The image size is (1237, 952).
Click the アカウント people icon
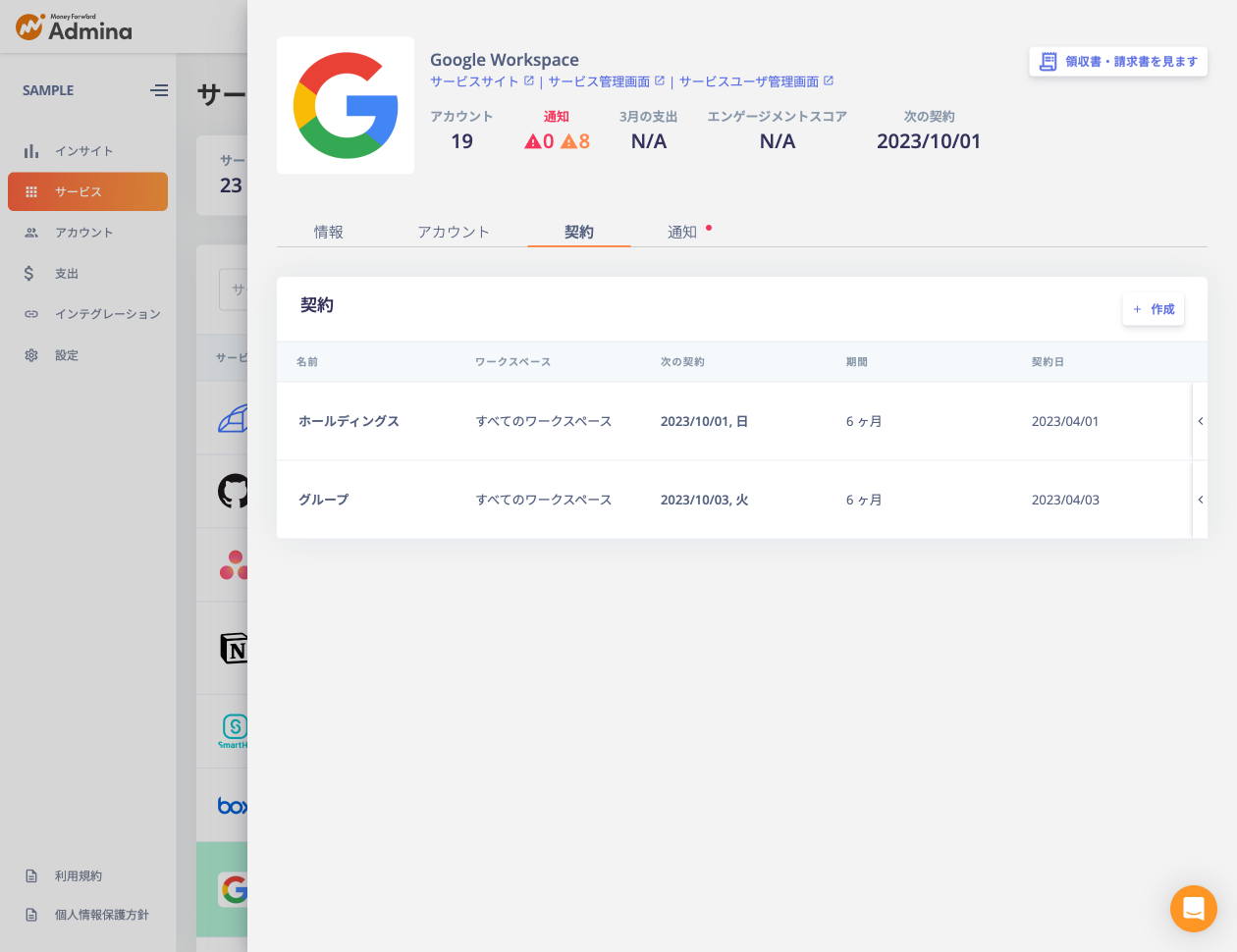(31, 233)
